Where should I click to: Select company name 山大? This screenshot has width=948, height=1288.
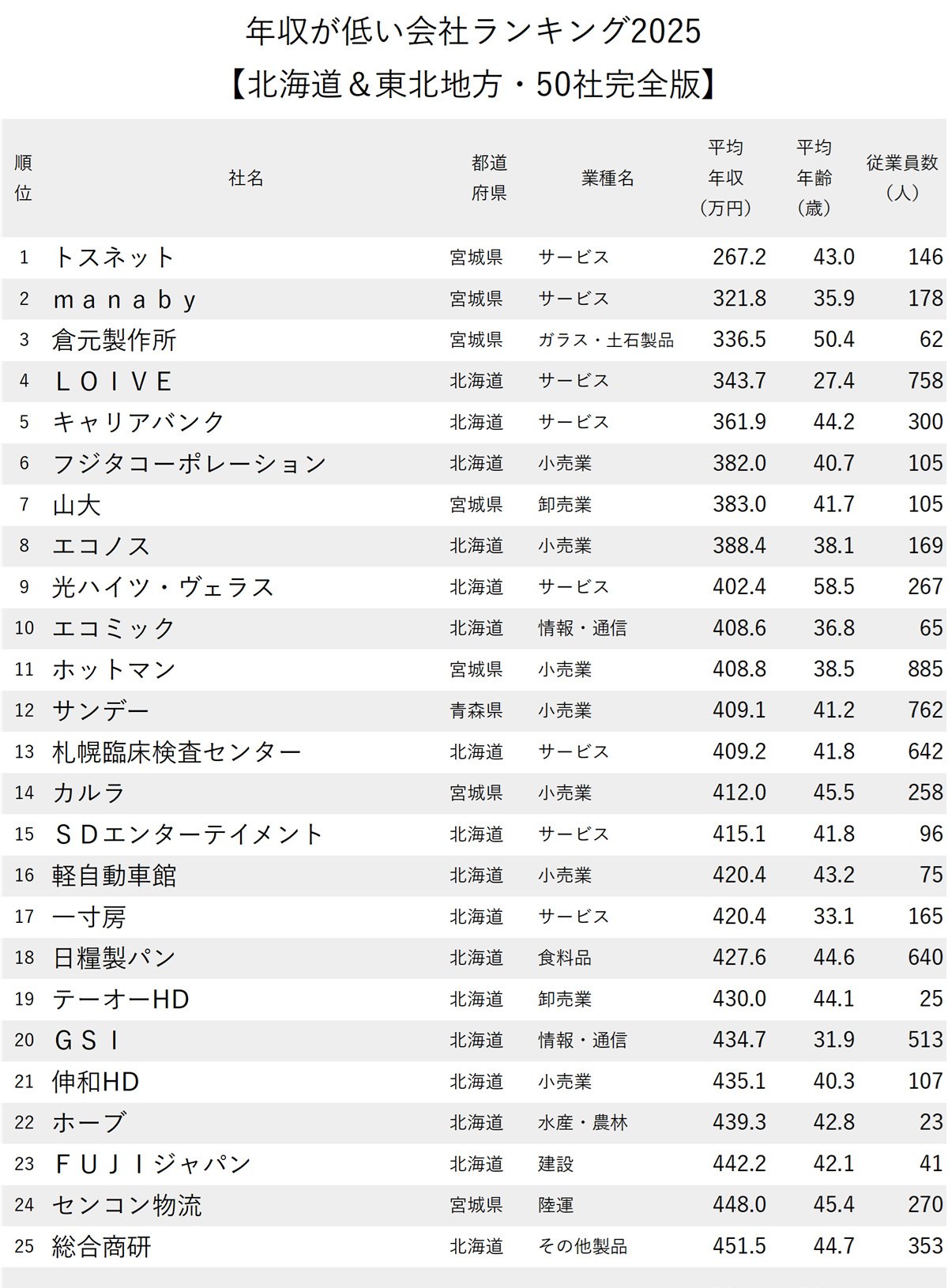(x=77, y=505)
